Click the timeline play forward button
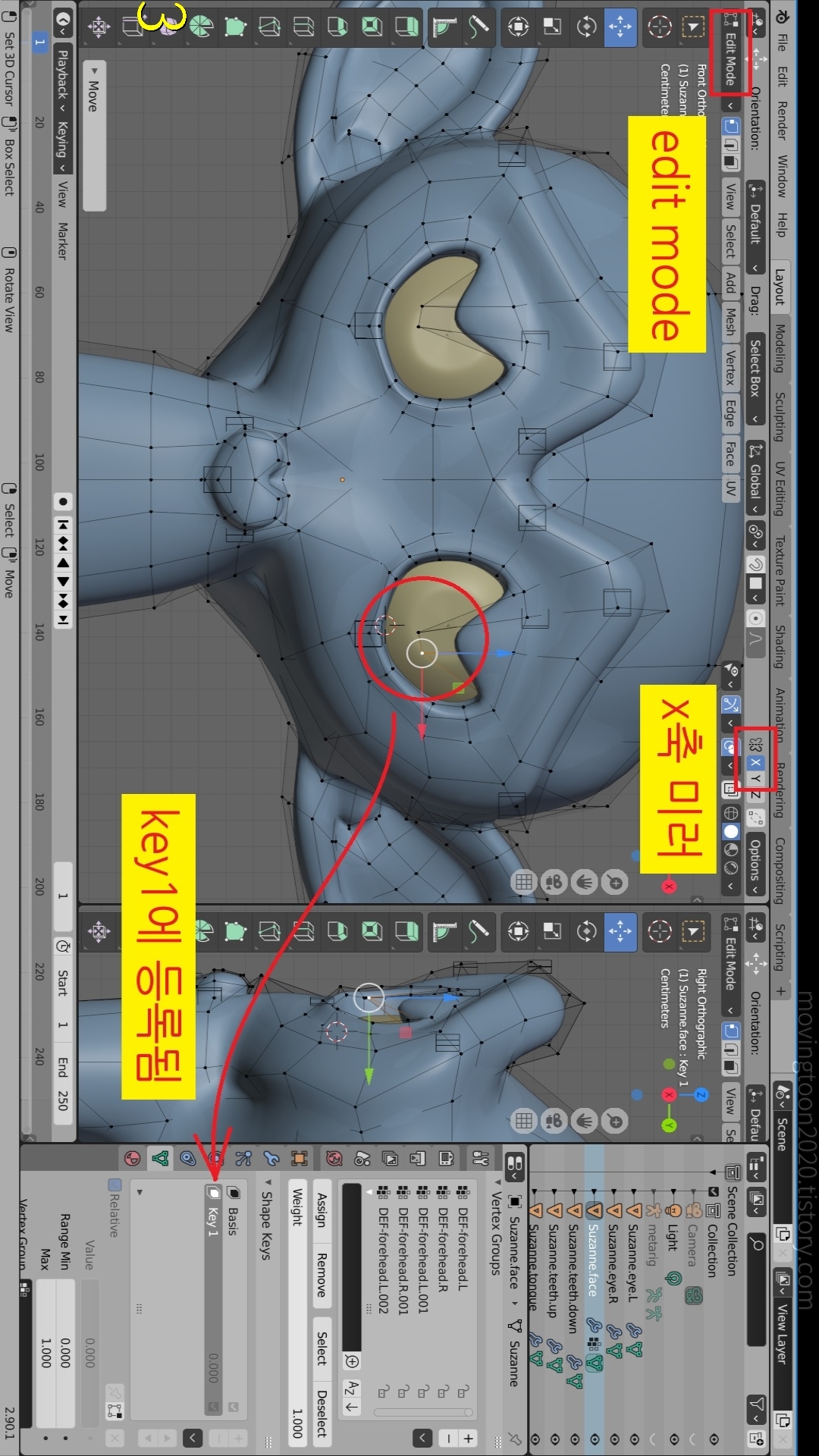The height and width of the screenshot is (1456, 819). coord(63,582)
